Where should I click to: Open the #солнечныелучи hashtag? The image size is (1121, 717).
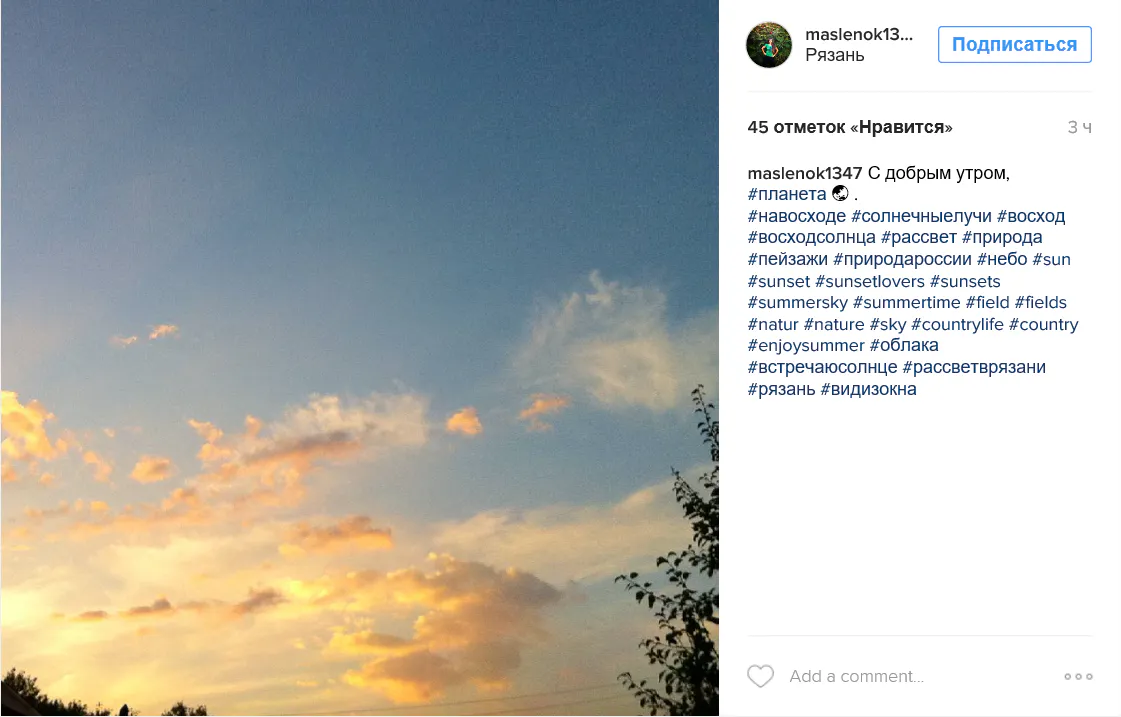click(921, 216)
